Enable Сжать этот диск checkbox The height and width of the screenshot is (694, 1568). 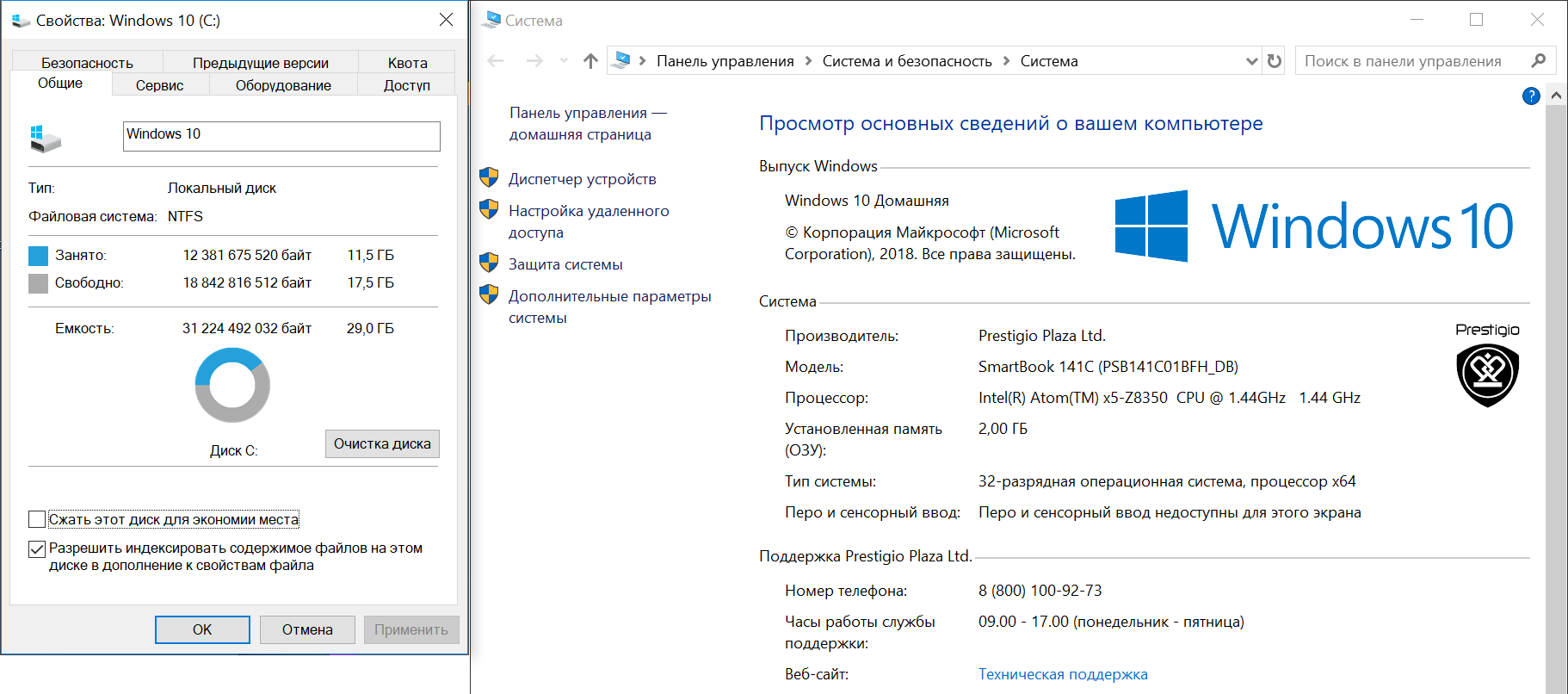37,519
